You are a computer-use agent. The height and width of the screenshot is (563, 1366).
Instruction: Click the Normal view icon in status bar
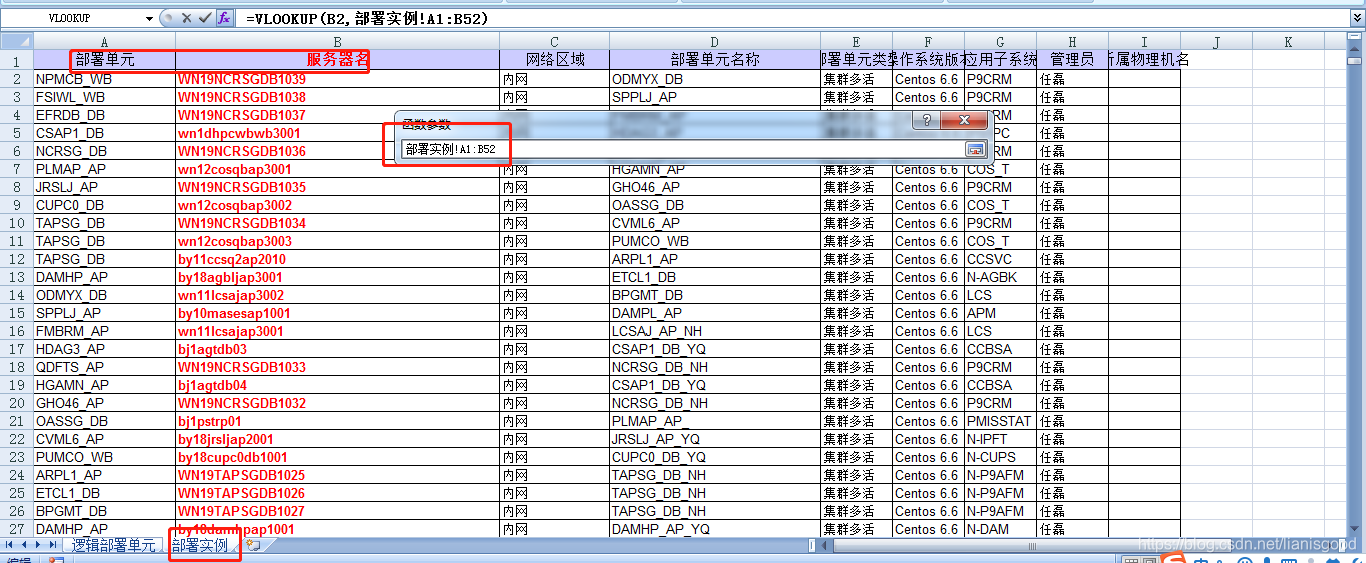(1131, 561)
